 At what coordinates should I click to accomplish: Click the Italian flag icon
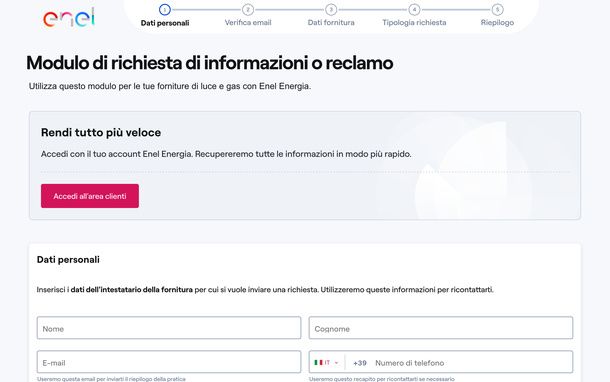click(x=319, y=363)
